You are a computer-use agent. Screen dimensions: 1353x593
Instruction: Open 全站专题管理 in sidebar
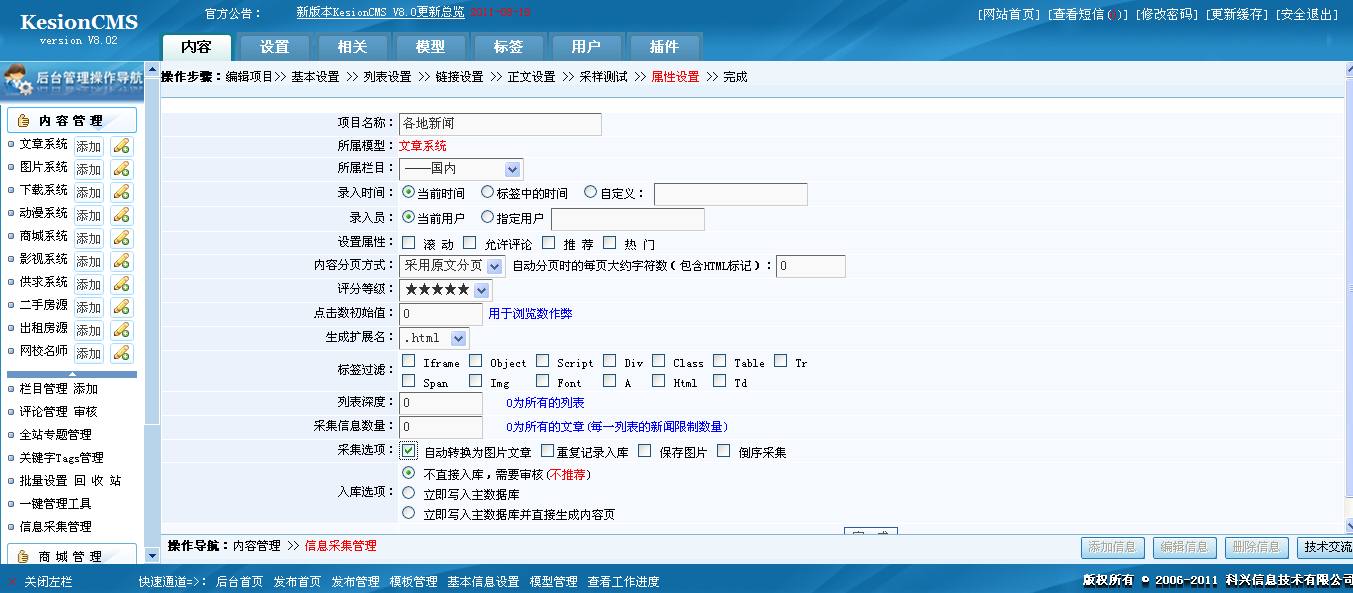coord(56,434)
